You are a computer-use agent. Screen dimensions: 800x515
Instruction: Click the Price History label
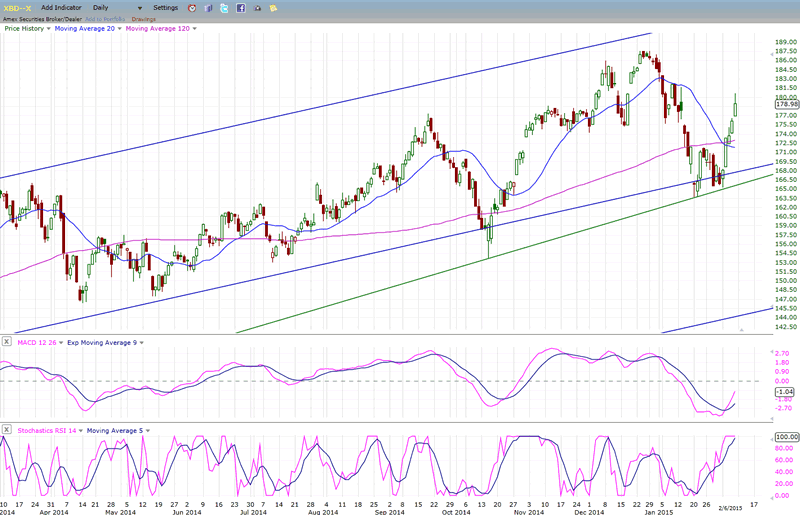click(x=24, y=29)
